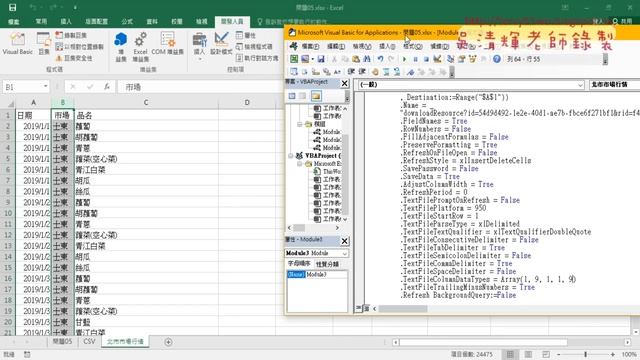Switch to the 常用 home ribbon tab
The height and width of the screenshot is (360, 640).
tap(41, 21)
